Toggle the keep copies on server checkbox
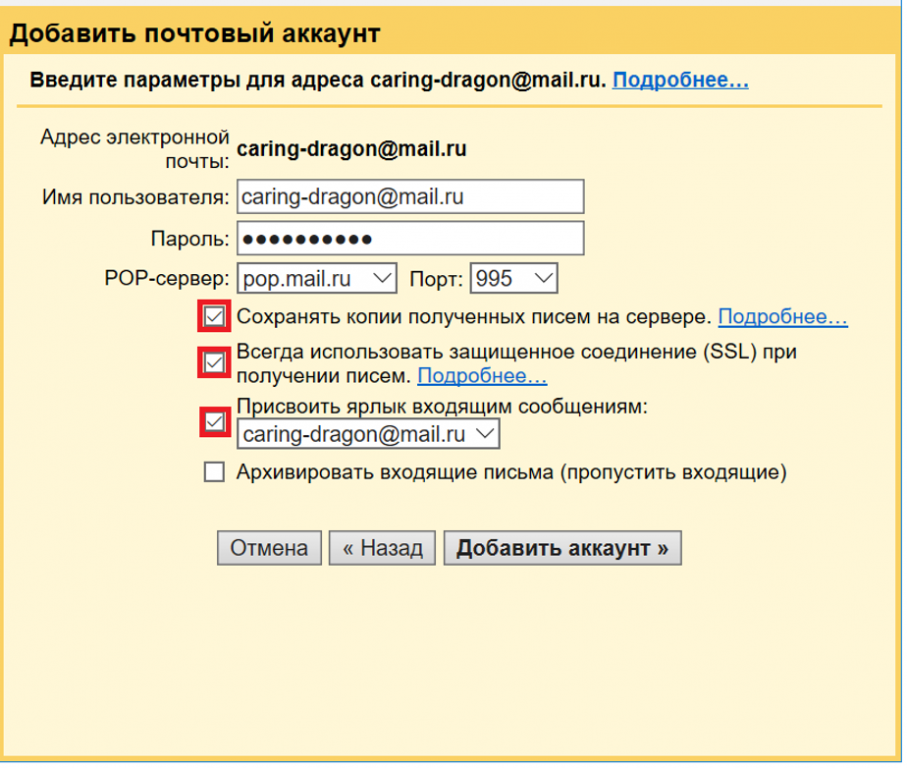907x768 pixels. coord(214,316)
